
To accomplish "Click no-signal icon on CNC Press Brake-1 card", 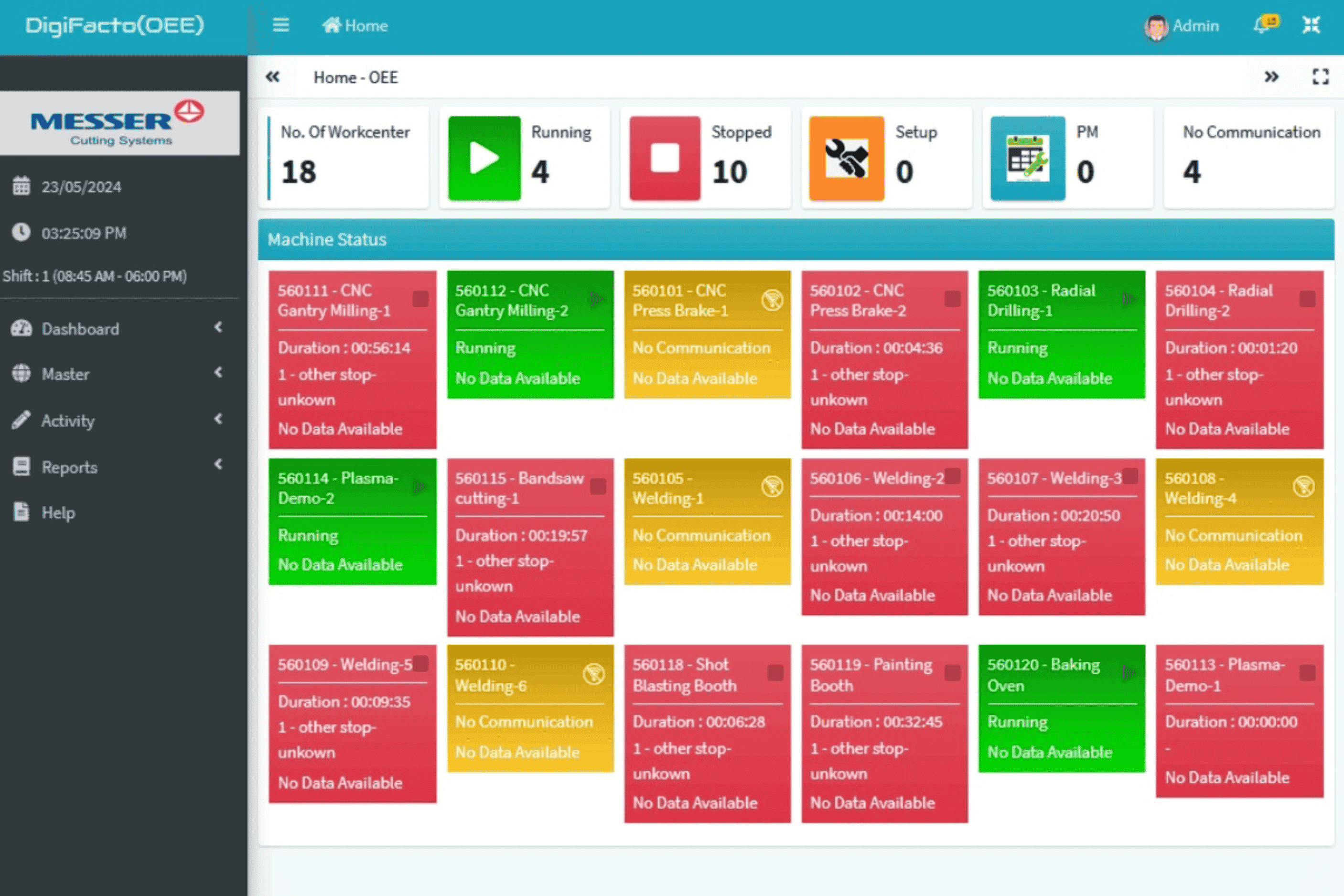I will coord(772,300).
